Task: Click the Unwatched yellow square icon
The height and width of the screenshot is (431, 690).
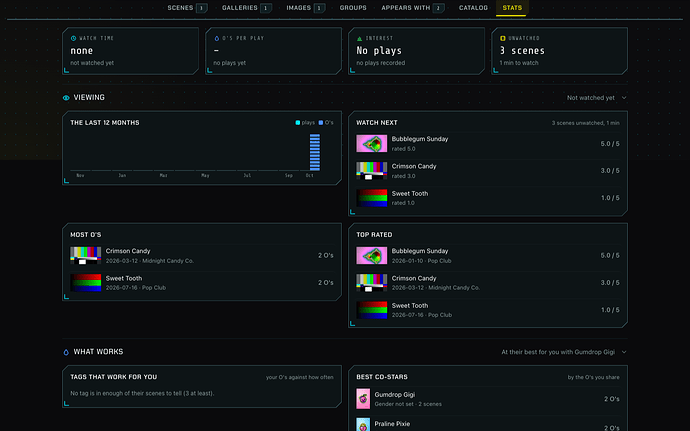Action: [503, 38]
